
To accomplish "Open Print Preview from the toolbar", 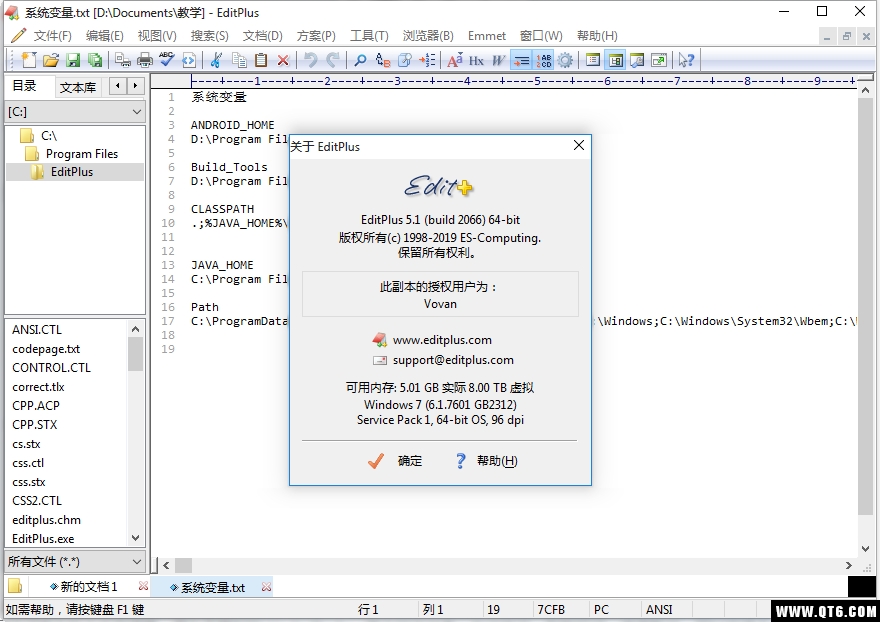I will click(122, 60).
